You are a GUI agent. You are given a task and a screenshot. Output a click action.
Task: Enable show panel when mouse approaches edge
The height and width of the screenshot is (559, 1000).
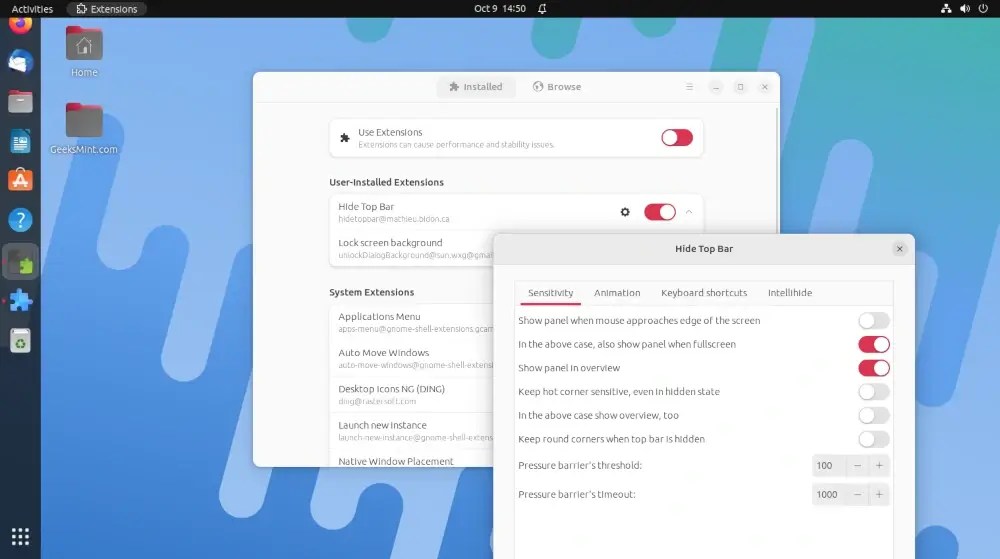(874, 321)
